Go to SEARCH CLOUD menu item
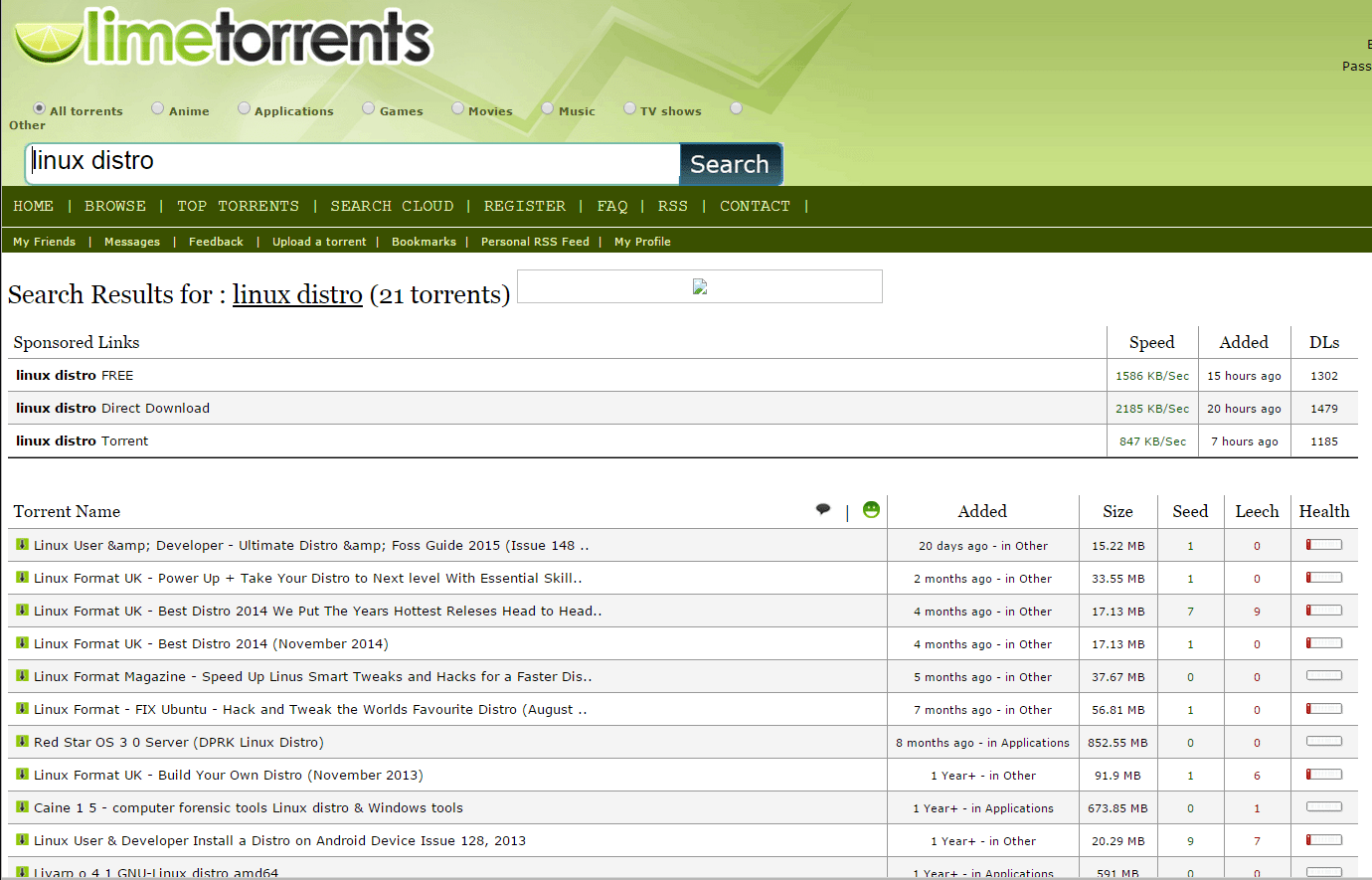Screen dimensions: 1372x880 tap(392, 206)
